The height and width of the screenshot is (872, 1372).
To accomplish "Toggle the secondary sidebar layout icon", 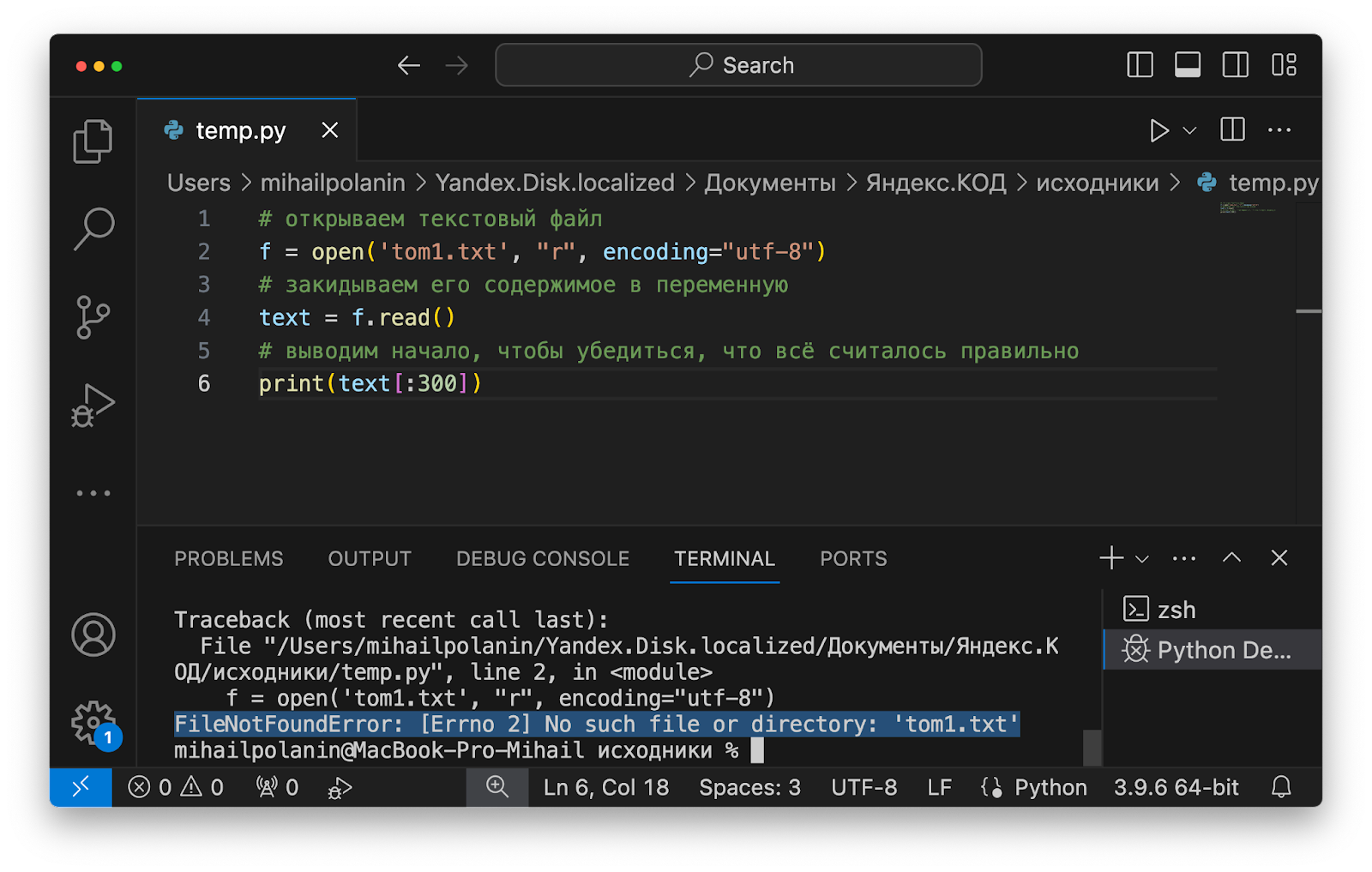I will (x=1235, y=64).
